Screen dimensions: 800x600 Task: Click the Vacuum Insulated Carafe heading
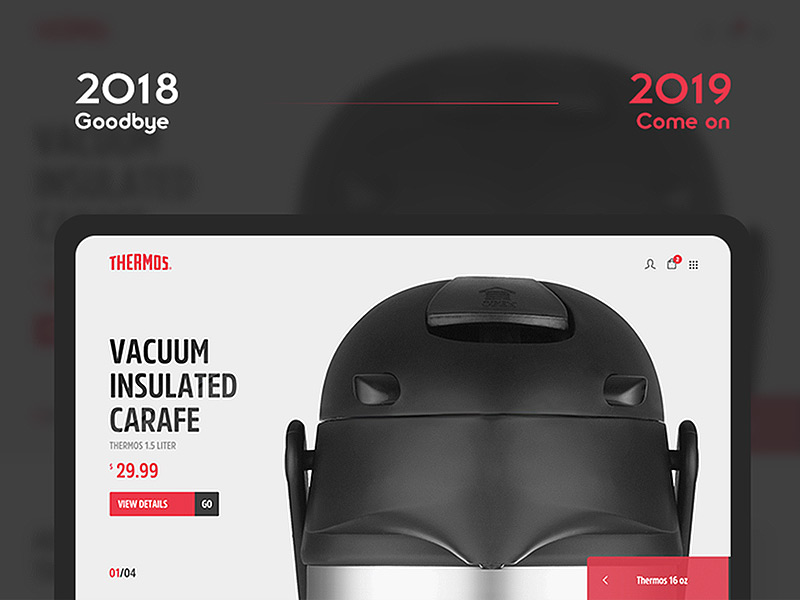tap(173, 385)
